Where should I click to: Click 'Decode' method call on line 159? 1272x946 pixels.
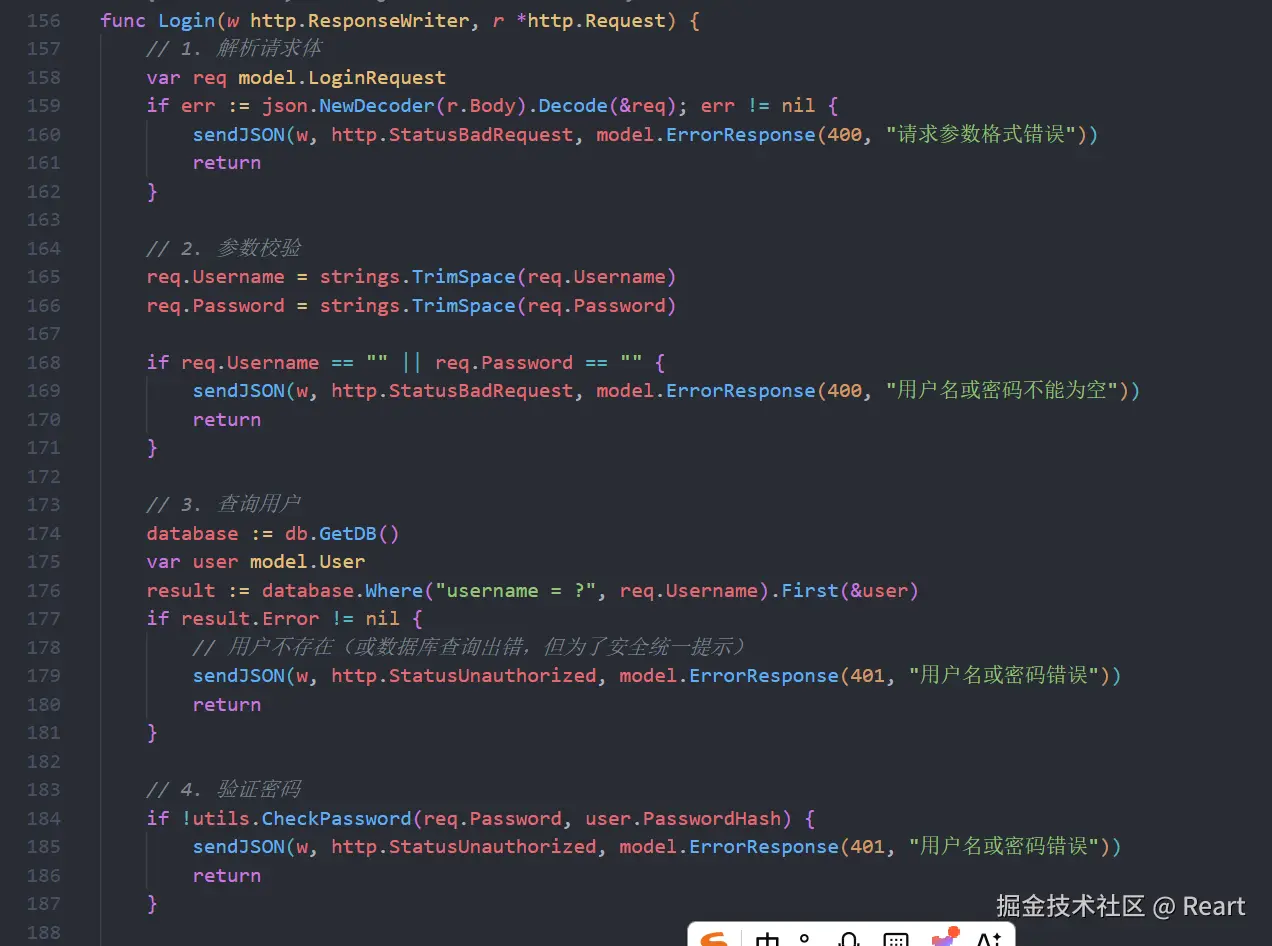[573, 105]
